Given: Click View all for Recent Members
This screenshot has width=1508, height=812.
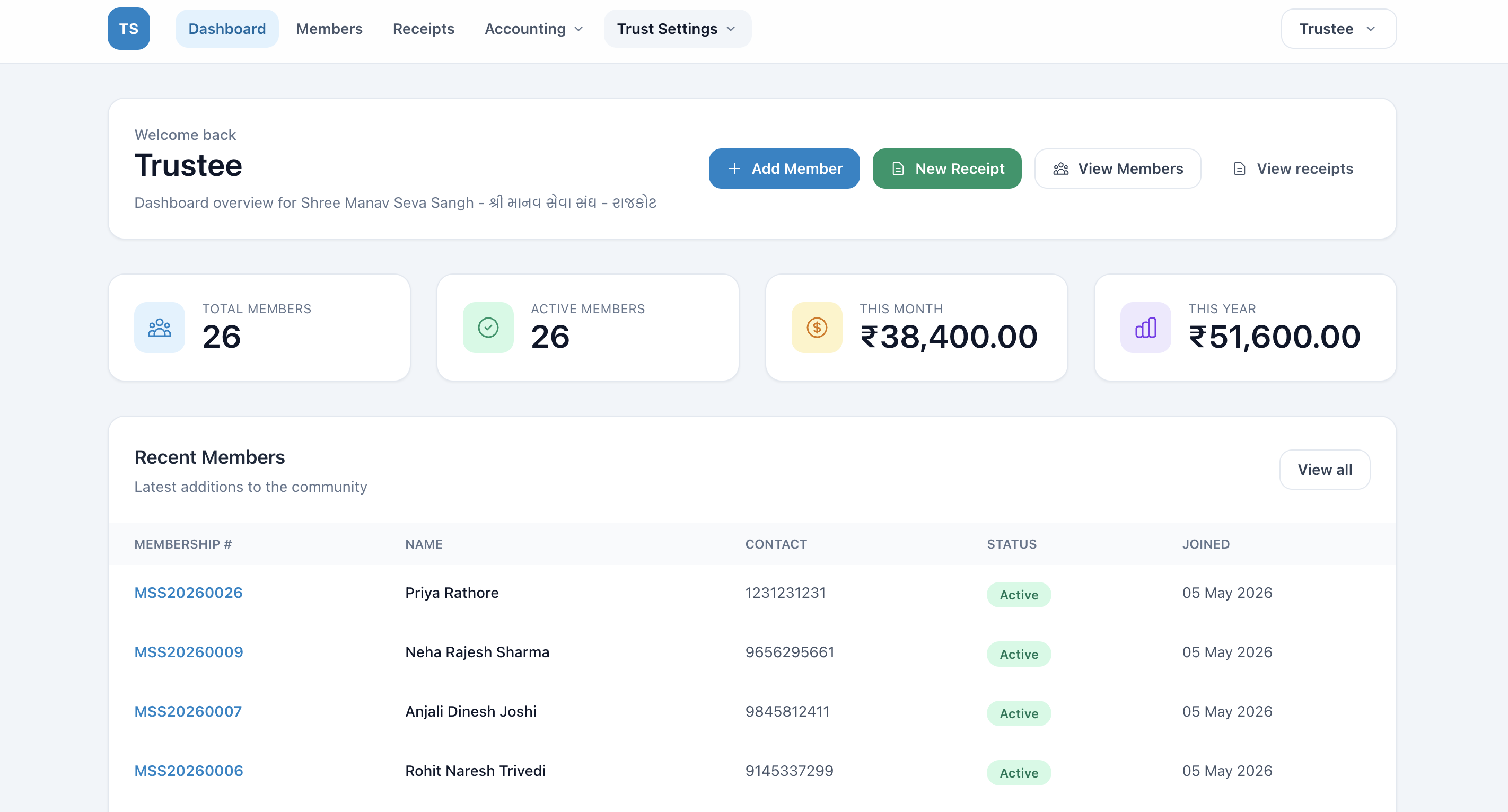Looking at the screenshot, I should coord(1324,470).
